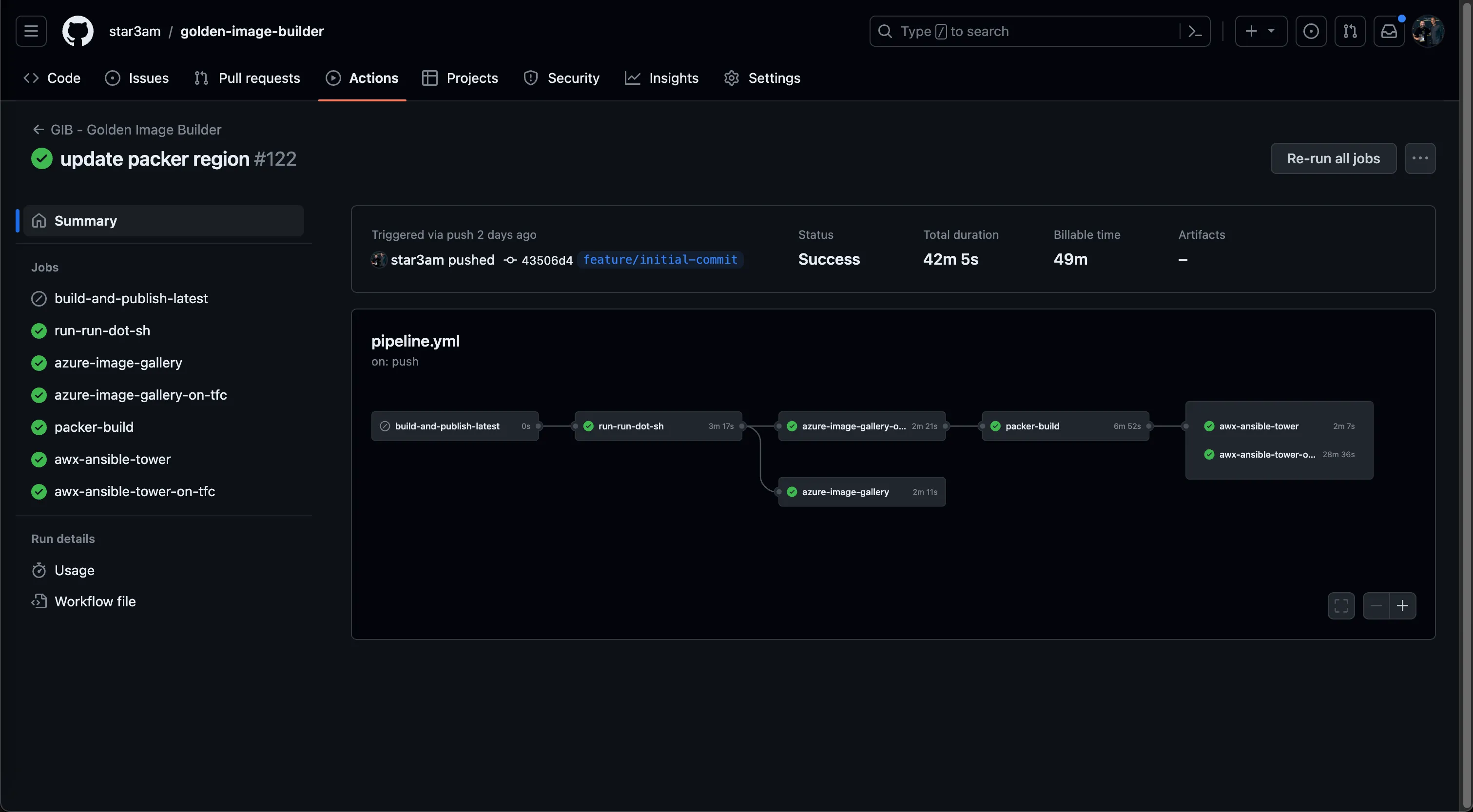Switch to the Security tab
Viewport: 1473px width, 812px height.
pyautogui.click(x=562, y=78)
